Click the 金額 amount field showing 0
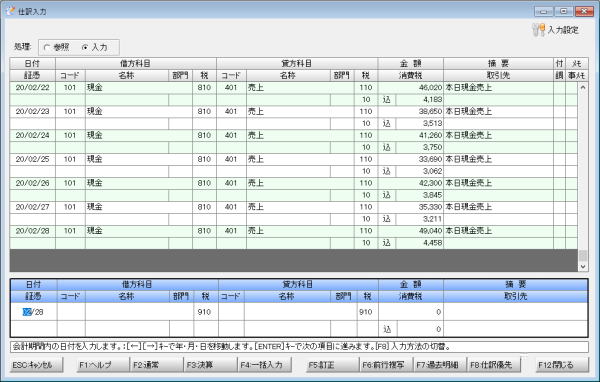Viewport: 600px width, 382px height. click(x=411, y=312)
